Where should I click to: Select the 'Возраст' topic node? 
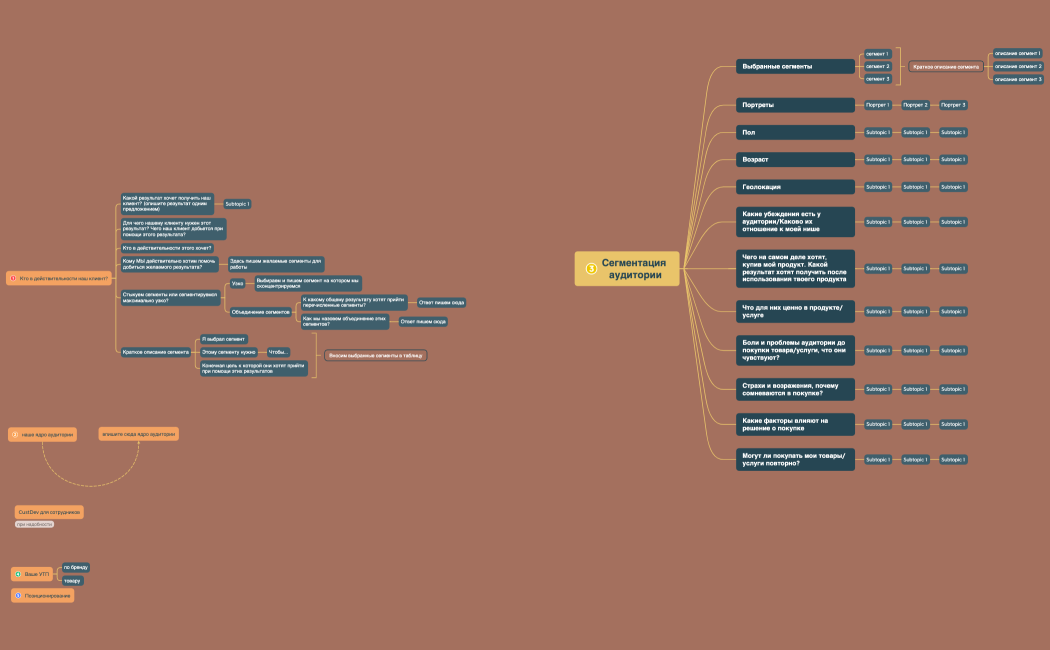[795, 159]
